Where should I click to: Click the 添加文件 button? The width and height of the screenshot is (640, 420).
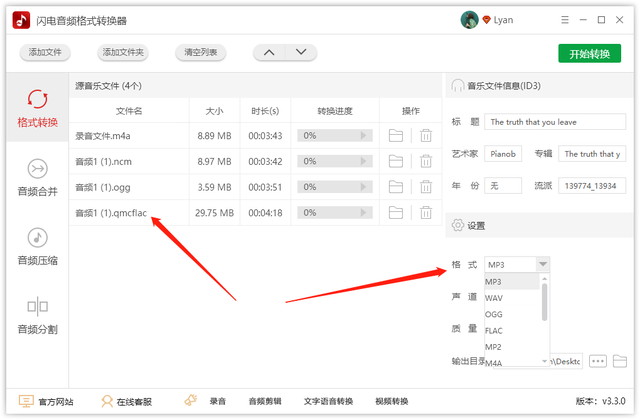[45, 52]
